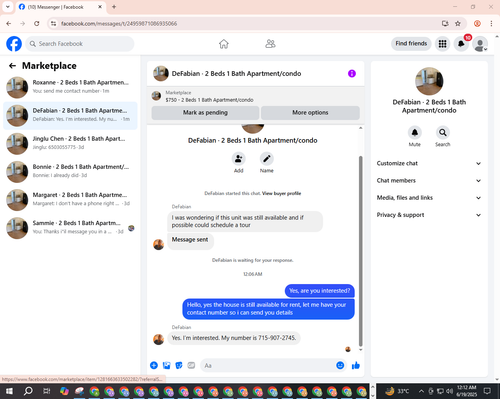
Task: Click the weather 33°C taskbar widget
Action: tap(397, 391)
